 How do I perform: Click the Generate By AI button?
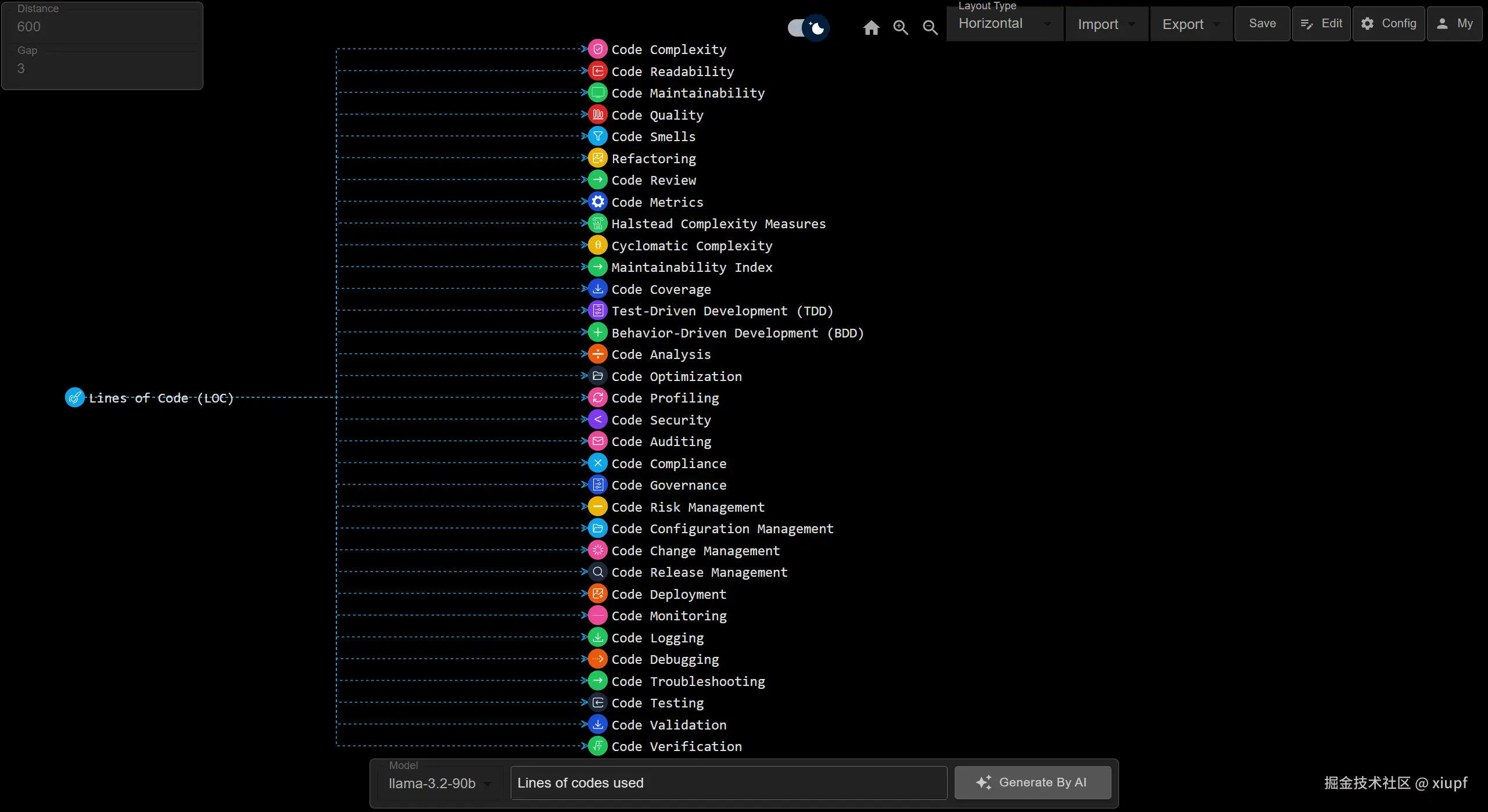click(1032, 782)
